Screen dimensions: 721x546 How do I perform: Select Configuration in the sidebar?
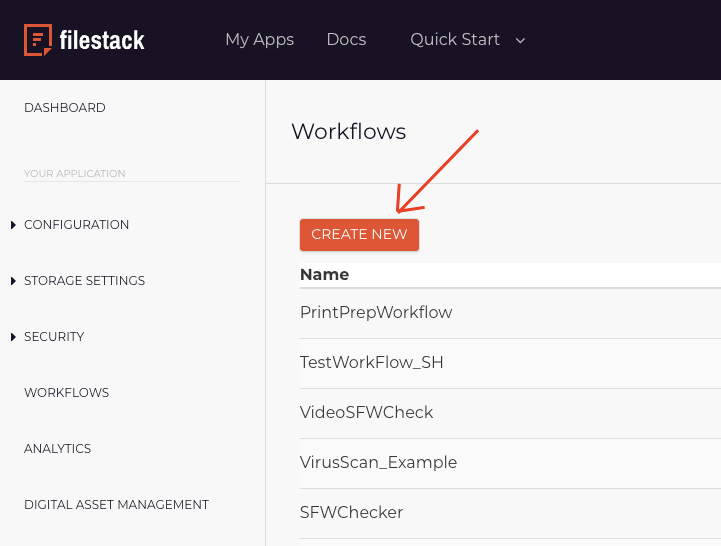76,225
